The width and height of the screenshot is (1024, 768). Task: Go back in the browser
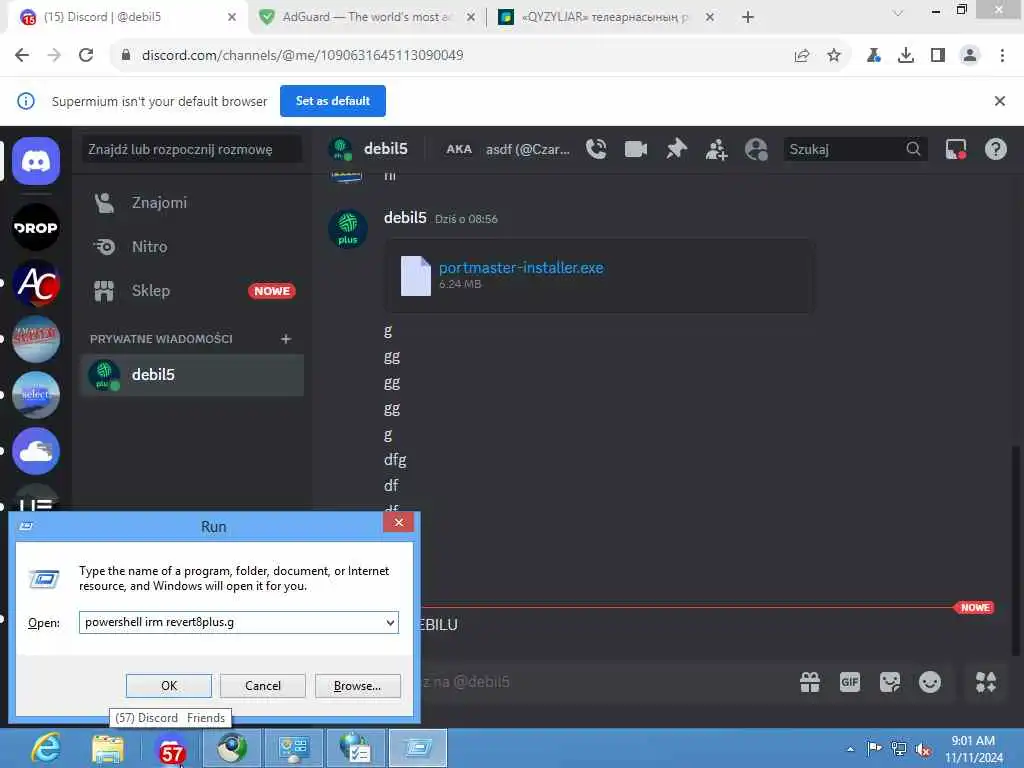point(22,55)
